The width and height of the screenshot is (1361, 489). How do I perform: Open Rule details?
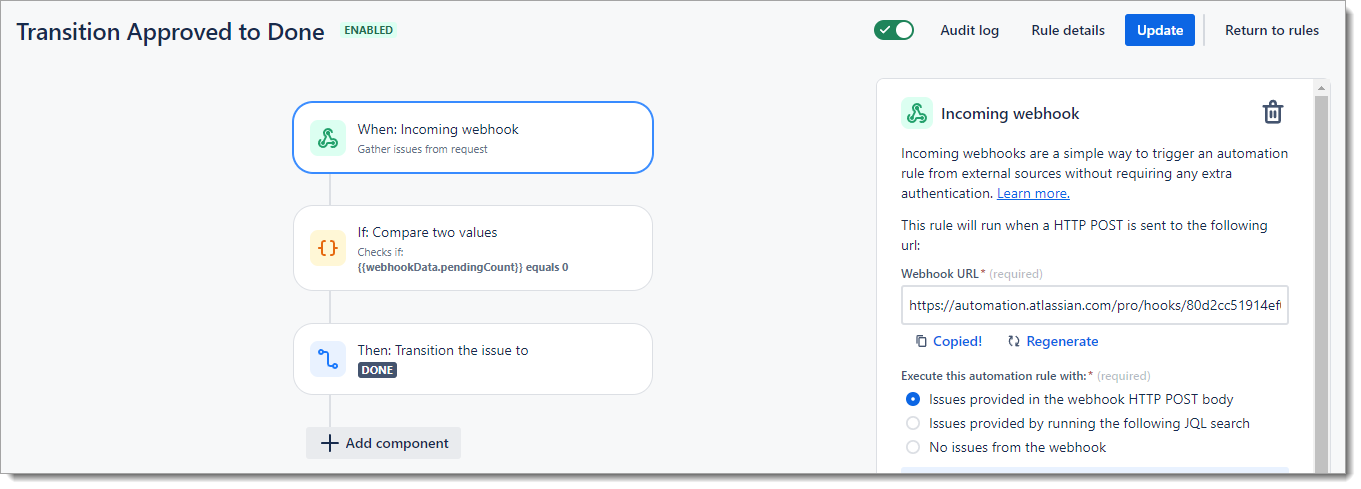(x=1068, y=30)
